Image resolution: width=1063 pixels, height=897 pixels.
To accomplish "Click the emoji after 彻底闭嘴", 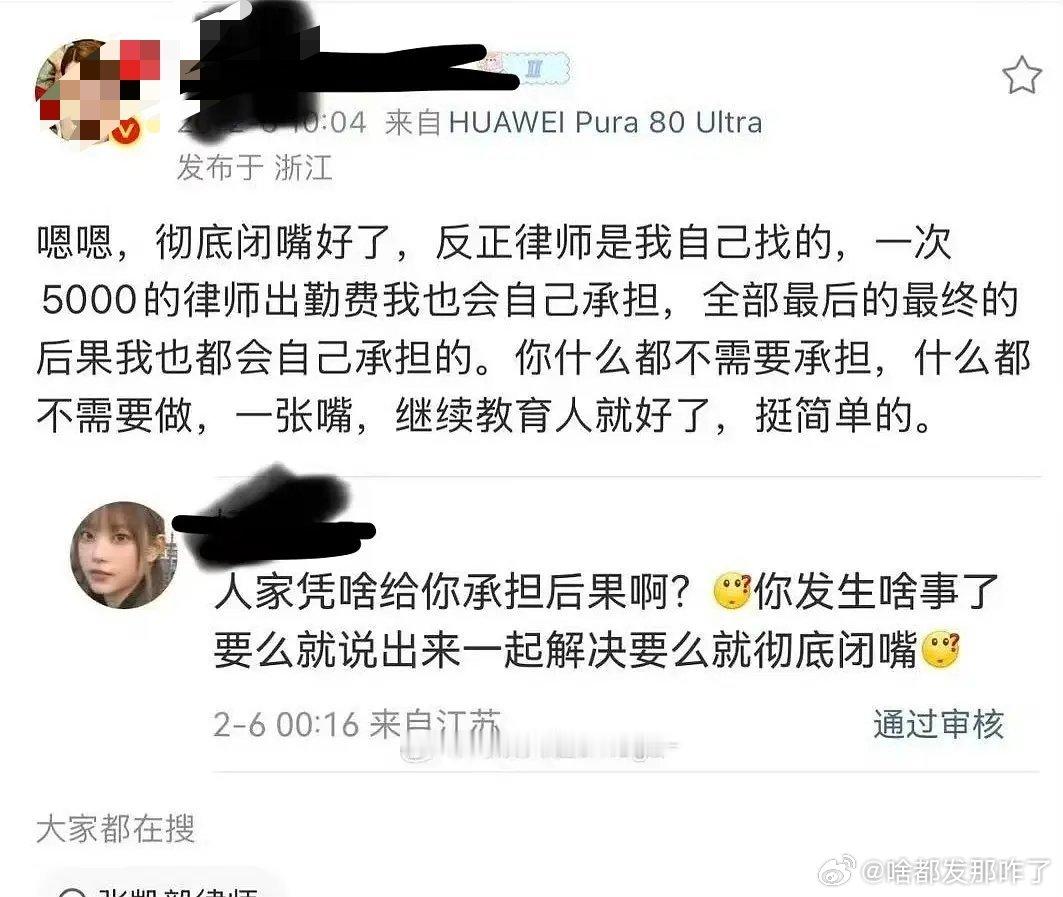I will pyautogui.click(x=940, y=650).
